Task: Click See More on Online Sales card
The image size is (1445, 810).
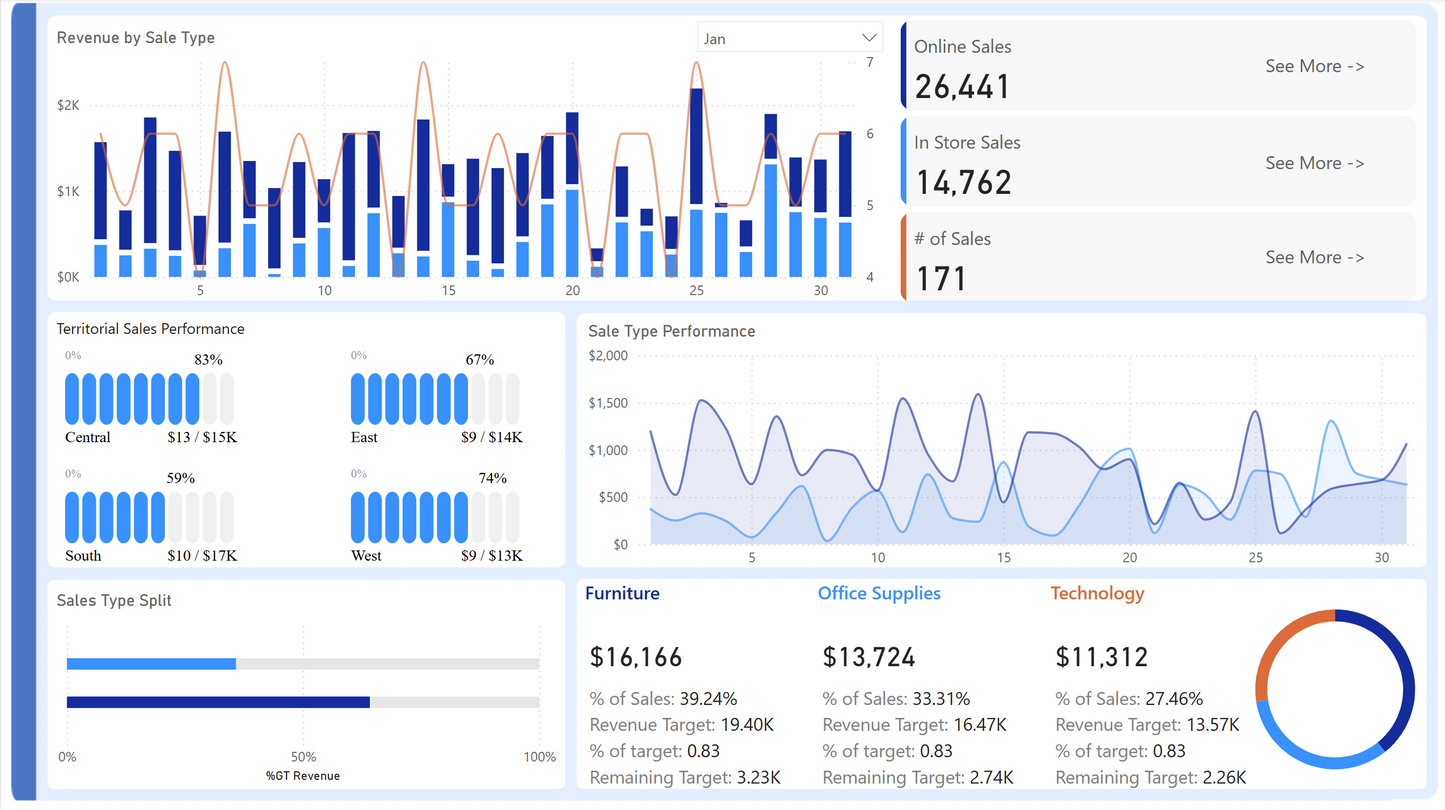Action: coord(1315,66)
